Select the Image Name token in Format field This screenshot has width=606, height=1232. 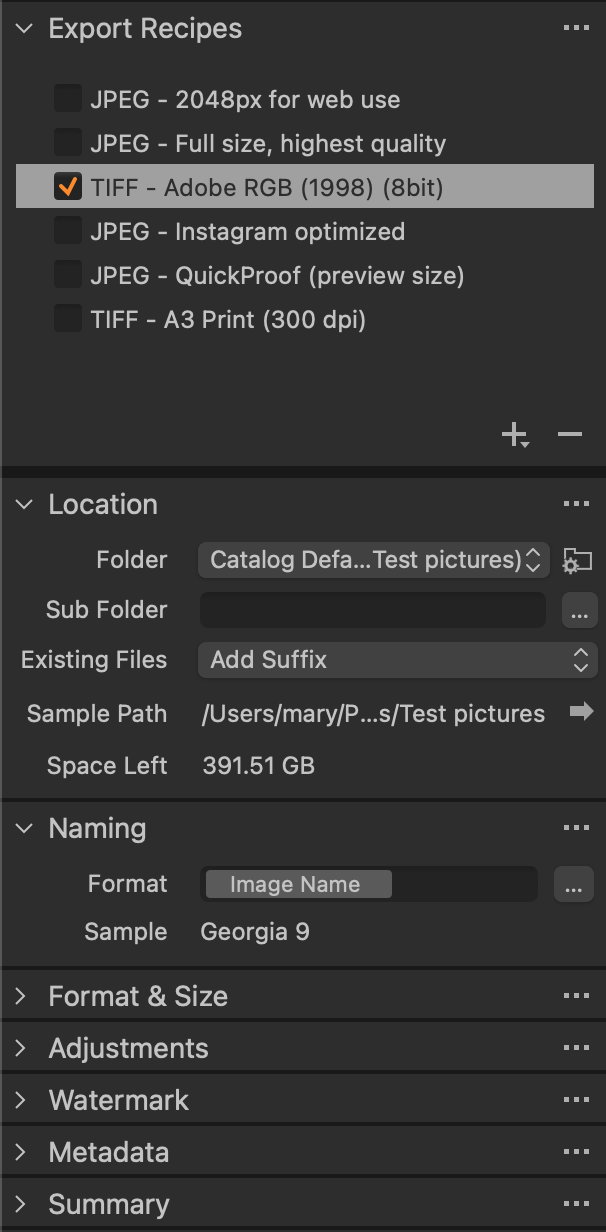click(x=298, y=884)
